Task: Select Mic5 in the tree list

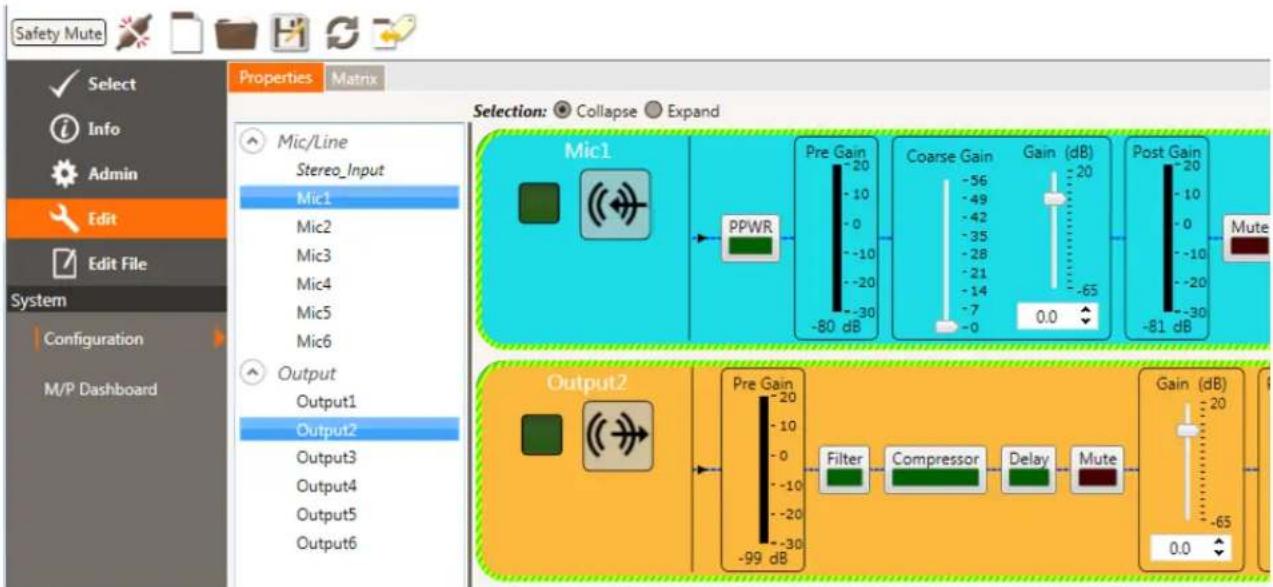Action: point(313,312)
